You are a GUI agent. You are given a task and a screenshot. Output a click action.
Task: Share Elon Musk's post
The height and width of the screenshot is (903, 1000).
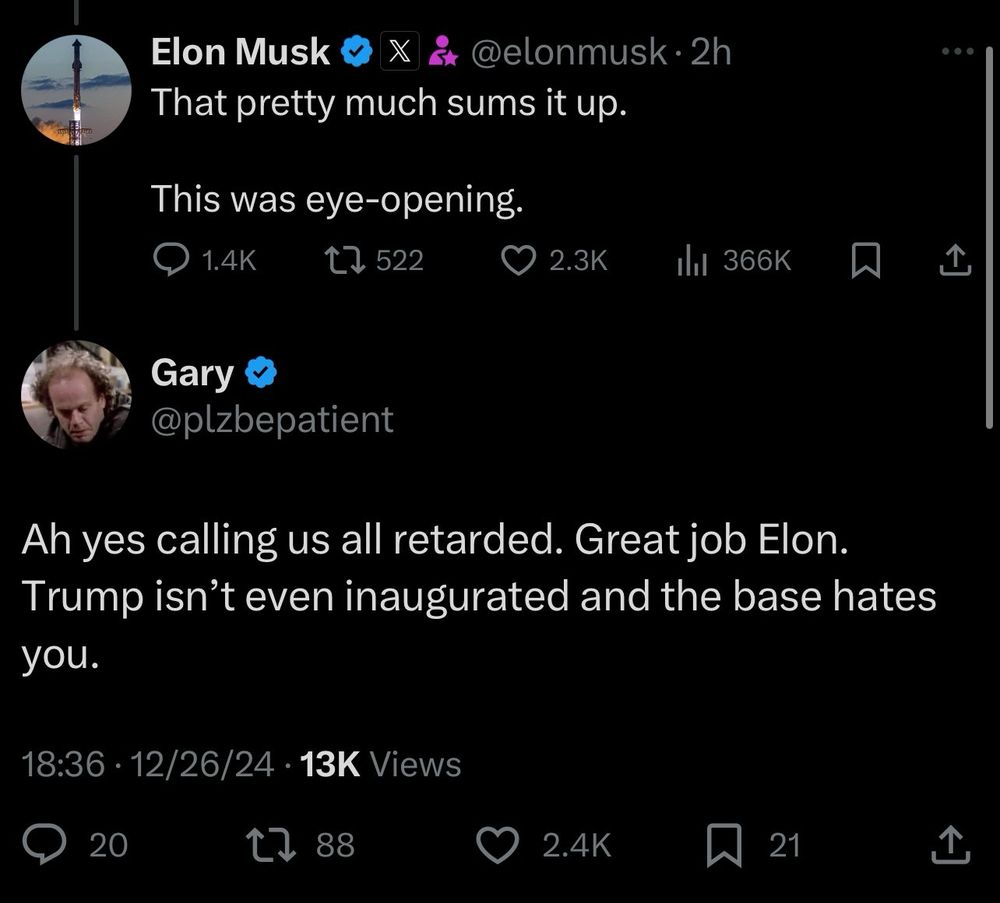click(x=956, y=261)
